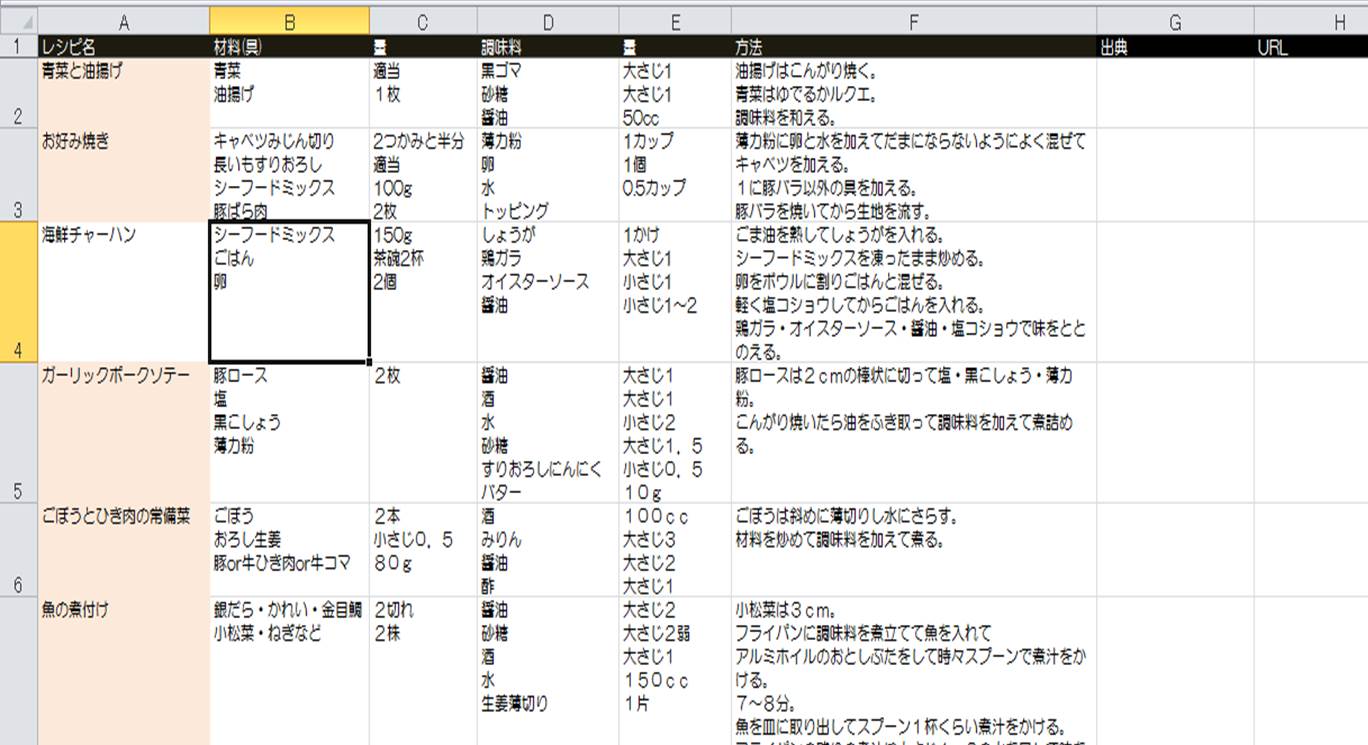Select the 調味料 header cell
Viewport: 1368px width, 745px height.
[x=548, y=47]
